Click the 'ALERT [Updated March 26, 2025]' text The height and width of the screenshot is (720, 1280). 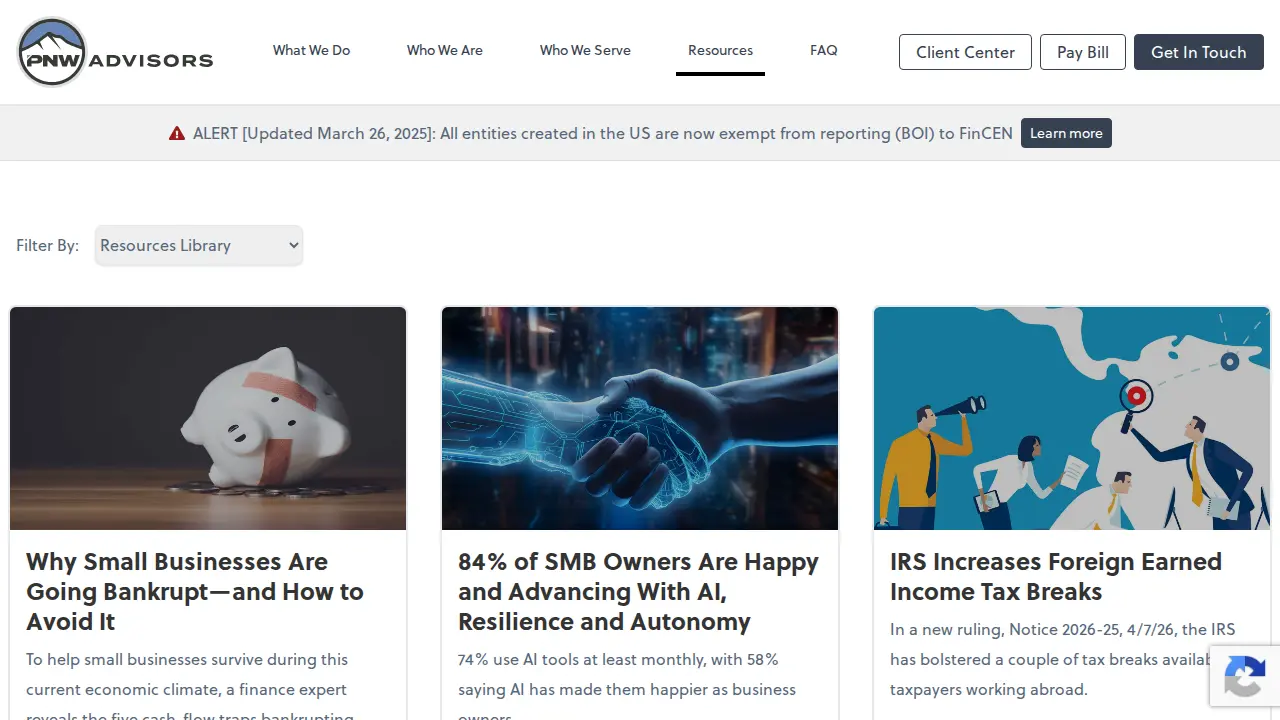pos(603,133)
